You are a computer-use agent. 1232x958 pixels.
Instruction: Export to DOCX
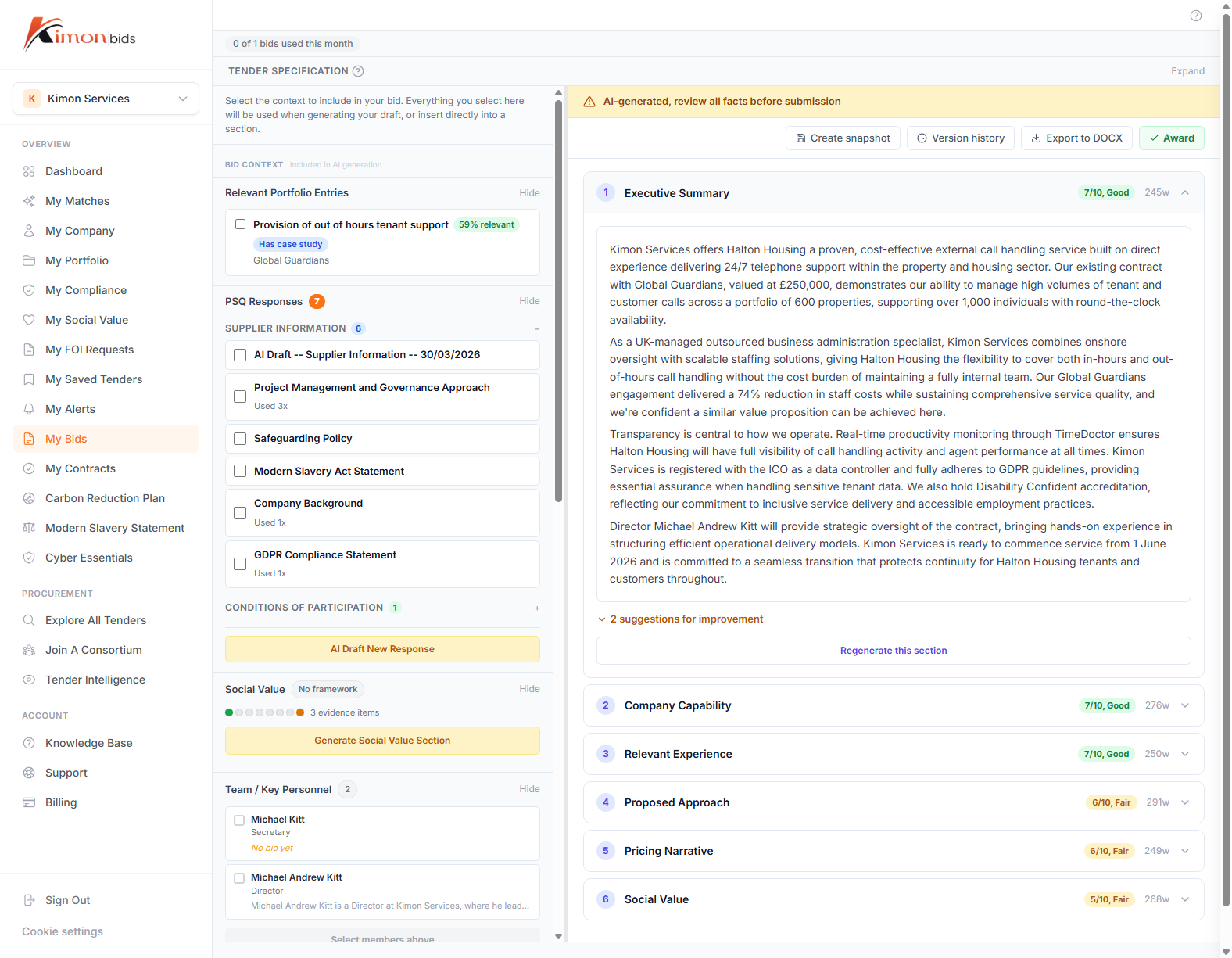1076,138
